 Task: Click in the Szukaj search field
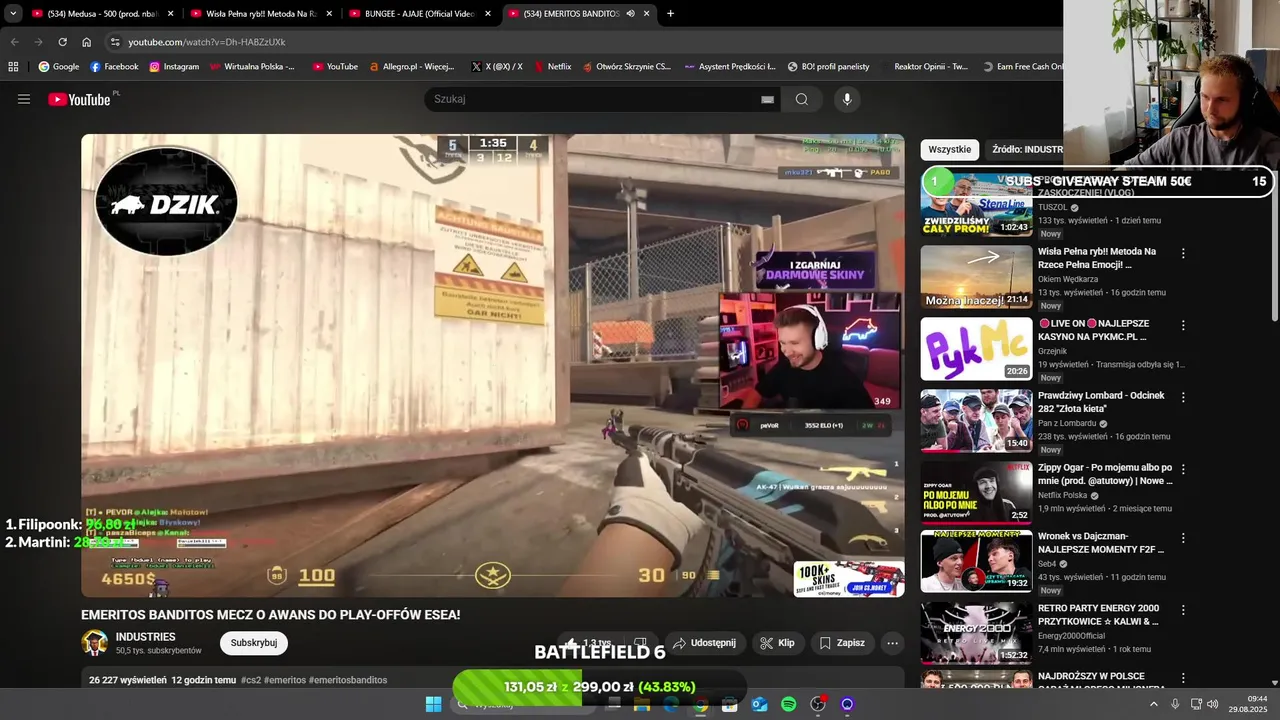coord(595,99)
